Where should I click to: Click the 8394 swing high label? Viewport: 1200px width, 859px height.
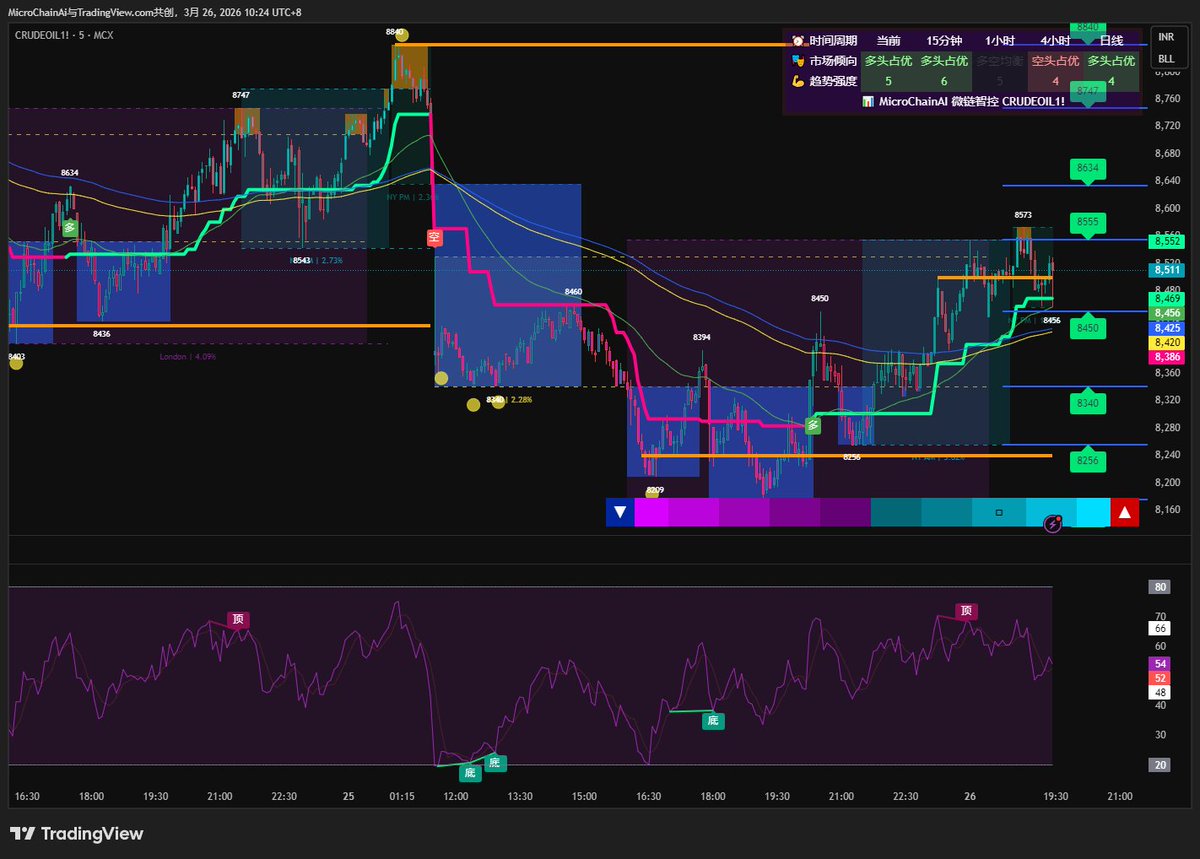point(702,338)
